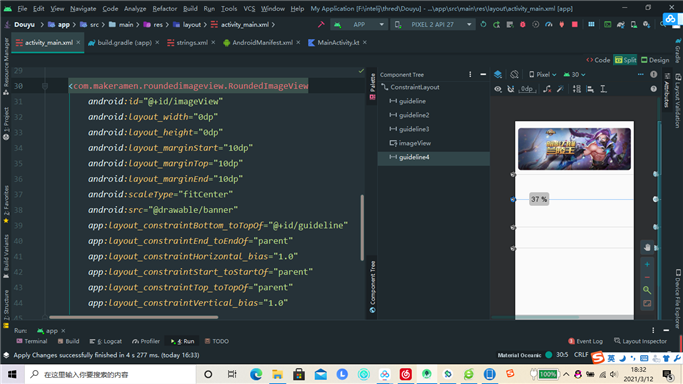The height and width of the screenshot is (384, 683).
Task: Click the Align layout icon
Action: coord(590,89)
